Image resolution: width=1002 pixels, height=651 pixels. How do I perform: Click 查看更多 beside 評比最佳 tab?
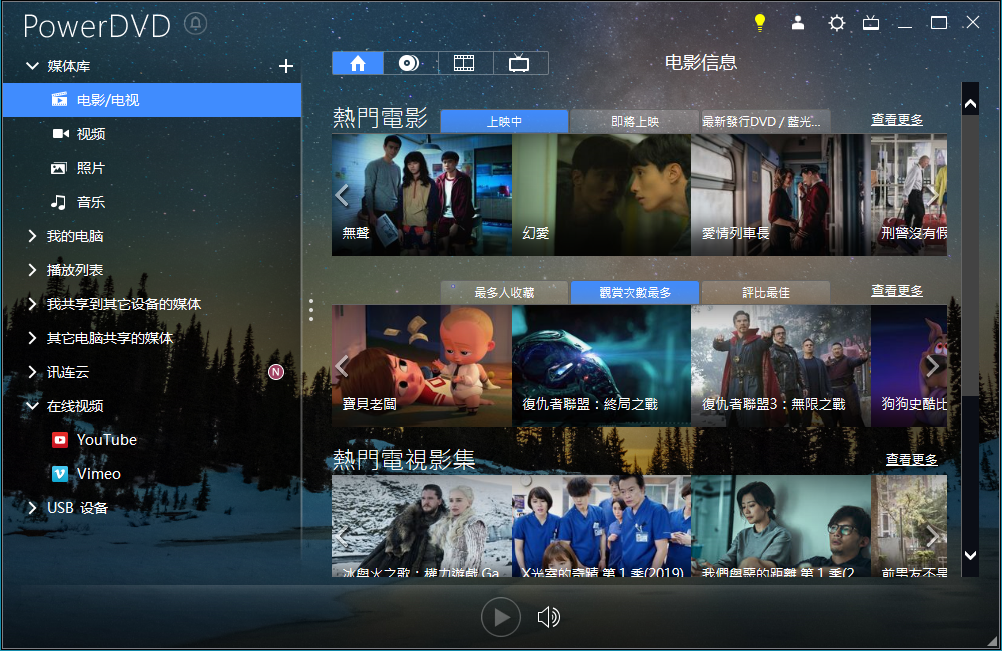(897, 291)
